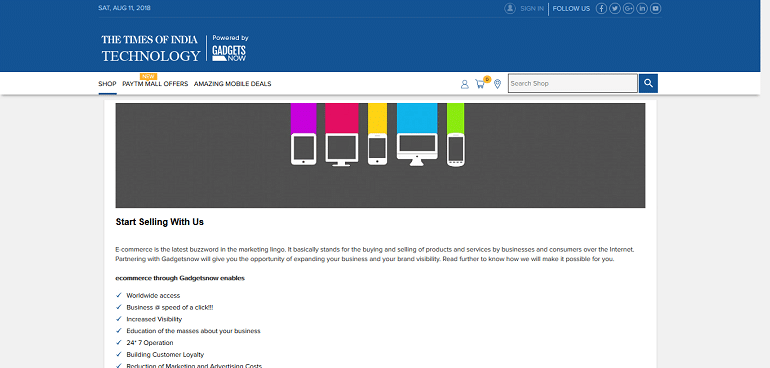Screen dimensions: 770x368
Task: Click the 'Increased Visibility' list item
Action: point(154,319)
